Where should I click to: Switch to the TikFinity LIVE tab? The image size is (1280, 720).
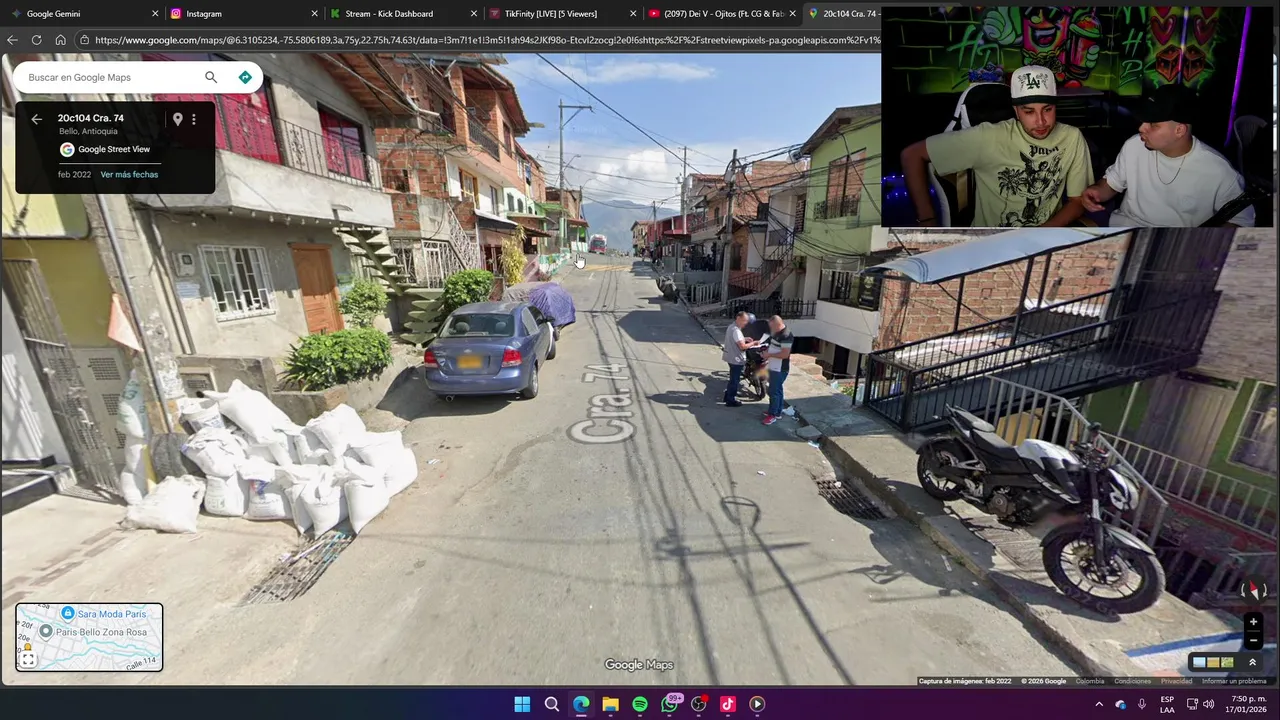[560, 14]
